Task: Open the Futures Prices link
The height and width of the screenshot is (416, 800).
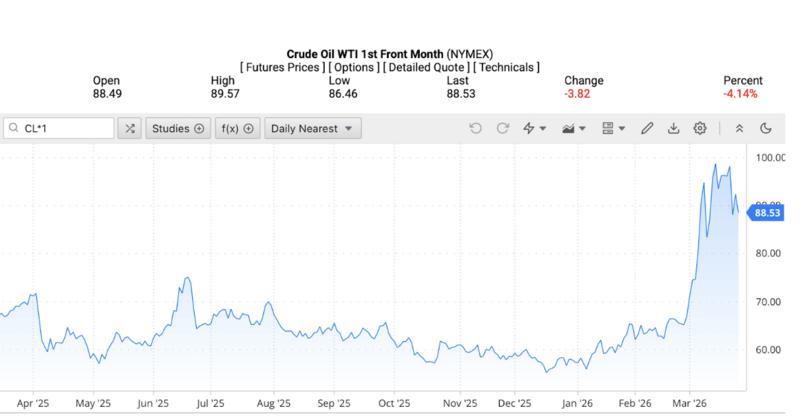Action: [x=283, y=67]
